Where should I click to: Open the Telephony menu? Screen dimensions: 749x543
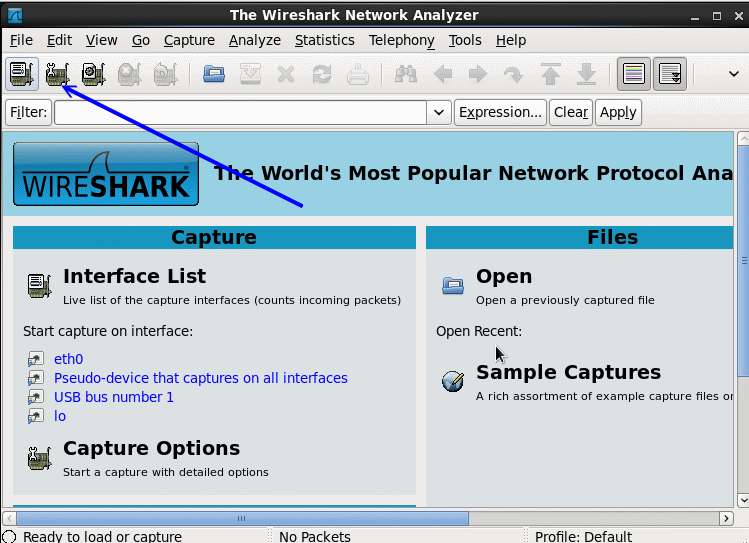pyautogui.click(x=401, y=40)
